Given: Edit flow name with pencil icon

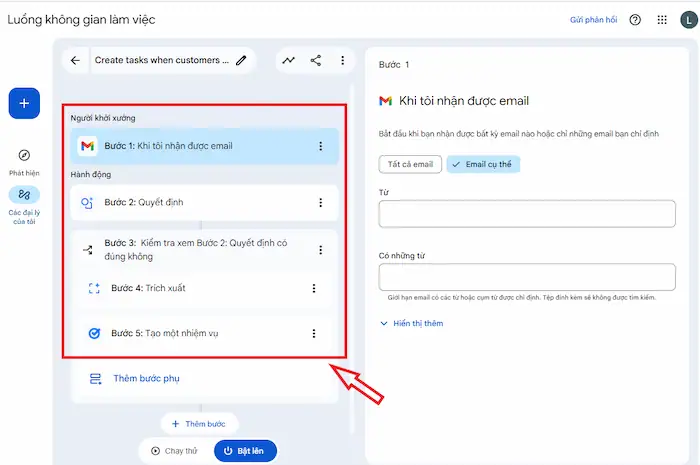Looking at the screenshot, I should coord(241,60).
